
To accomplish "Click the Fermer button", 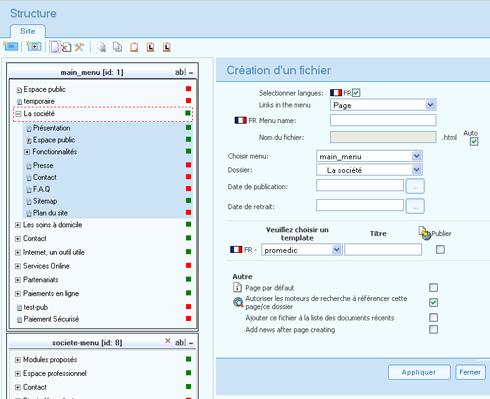I will [470, 372].
